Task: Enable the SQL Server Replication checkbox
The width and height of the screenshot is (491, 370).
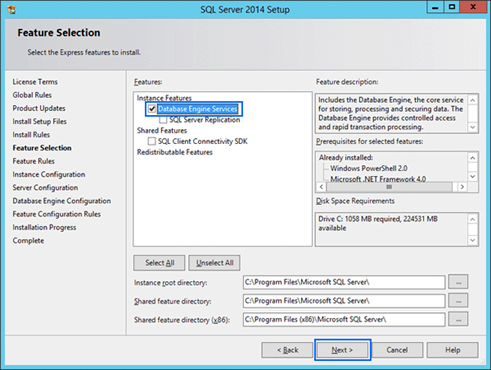Action: [x=163, y=120]
